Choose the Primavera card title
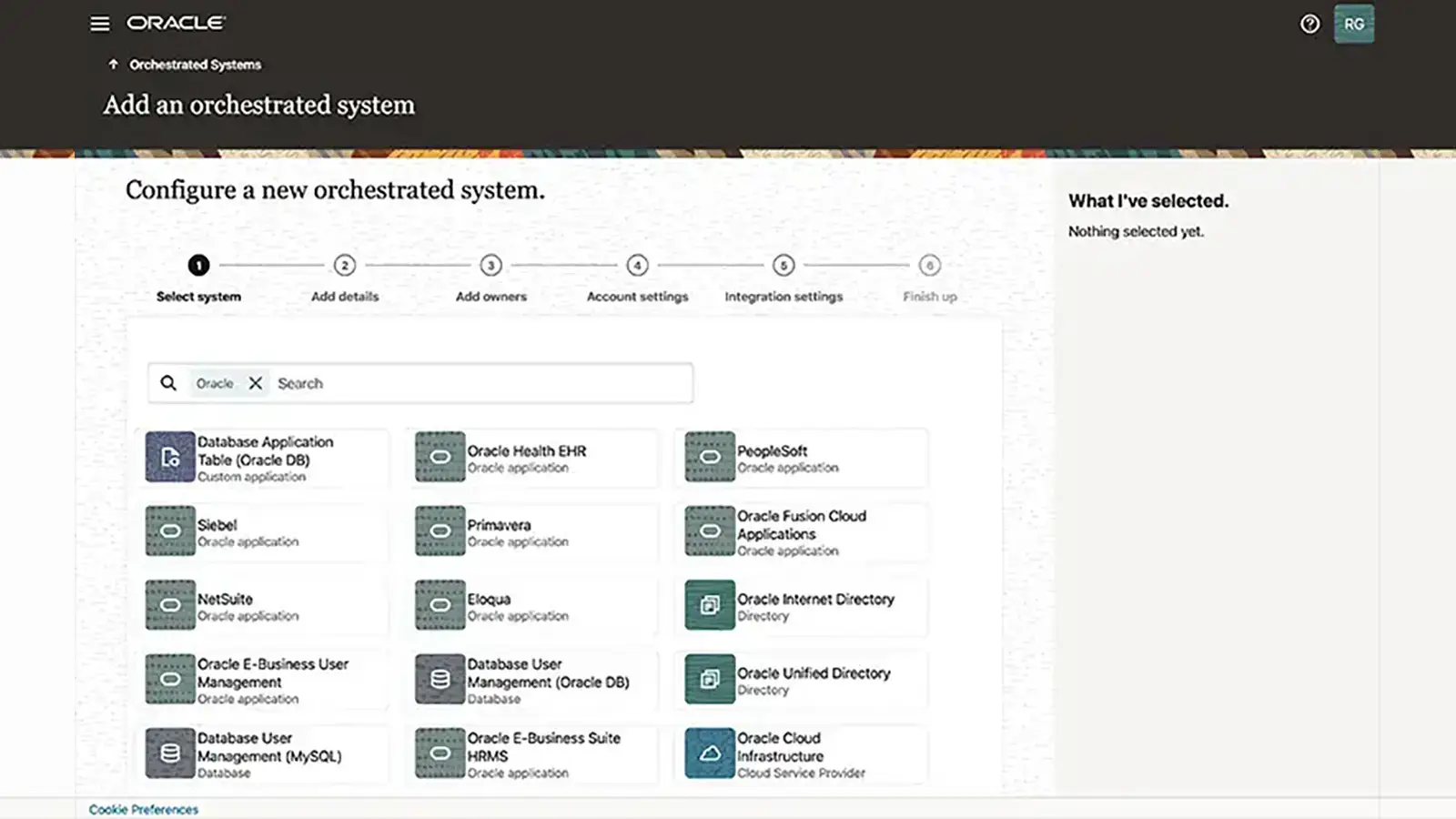Screen dimensions: 1456x819 click(x=500, y=525)
